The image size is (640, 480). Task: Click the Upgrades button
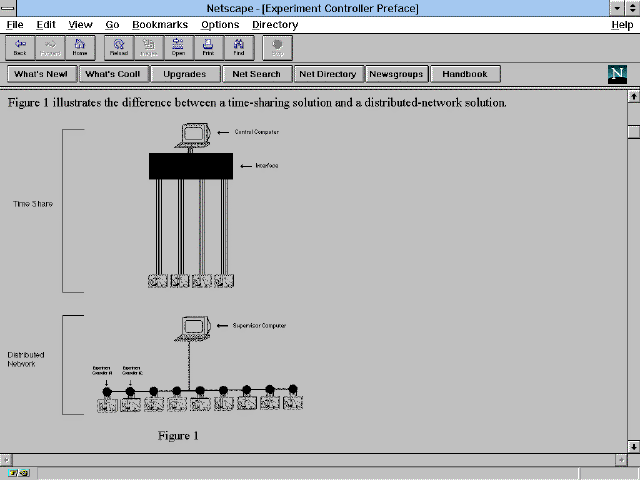185,74
